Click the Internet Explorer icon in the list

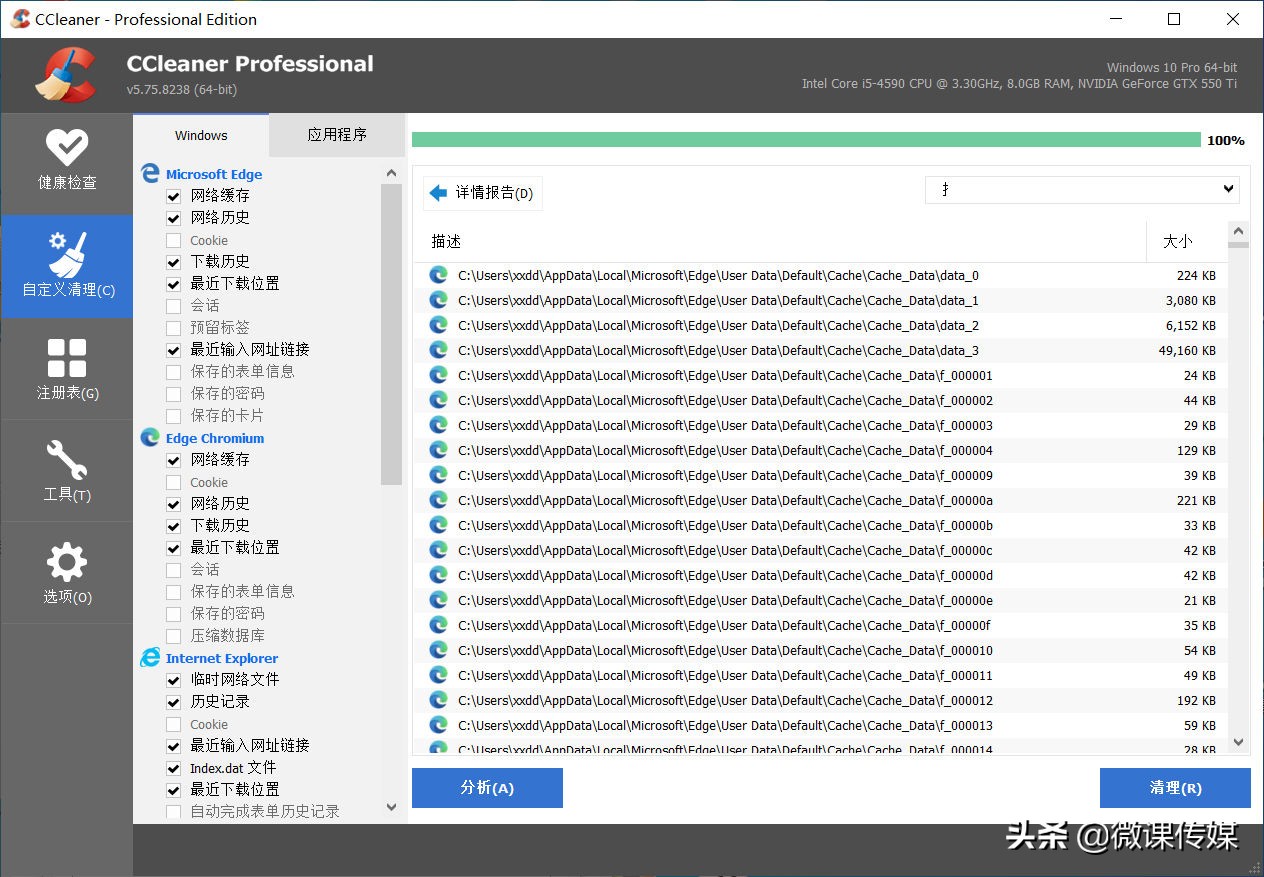click(149, 657)
